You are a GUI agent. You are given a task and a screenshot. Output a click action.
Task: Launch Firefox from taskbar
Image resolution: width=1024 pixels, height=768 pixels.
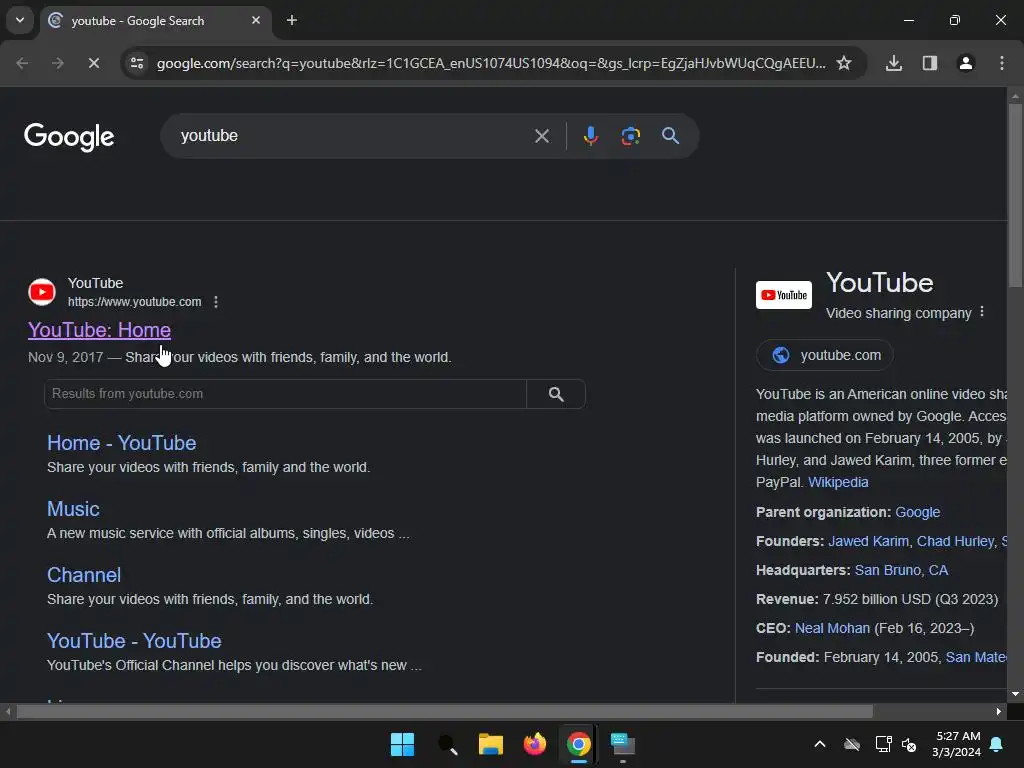click(534, 744)
